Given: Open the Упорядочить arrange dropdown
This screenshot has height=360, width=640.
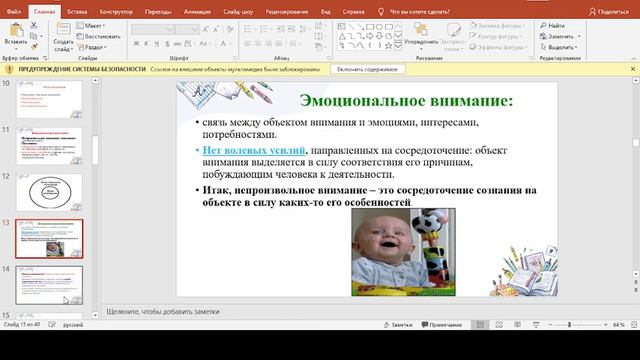Looking at the screenshot, I should 421,36.
